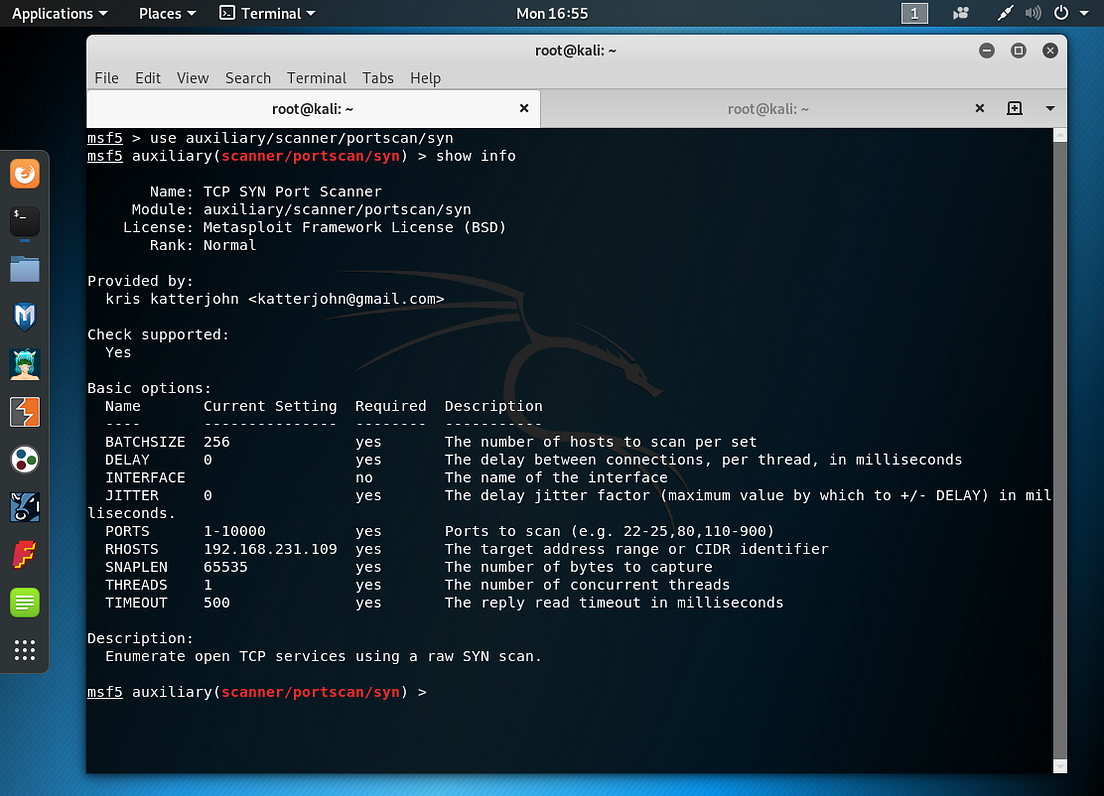Open the file manager from the dock
1104x796 pixels.
pos(24,270)
